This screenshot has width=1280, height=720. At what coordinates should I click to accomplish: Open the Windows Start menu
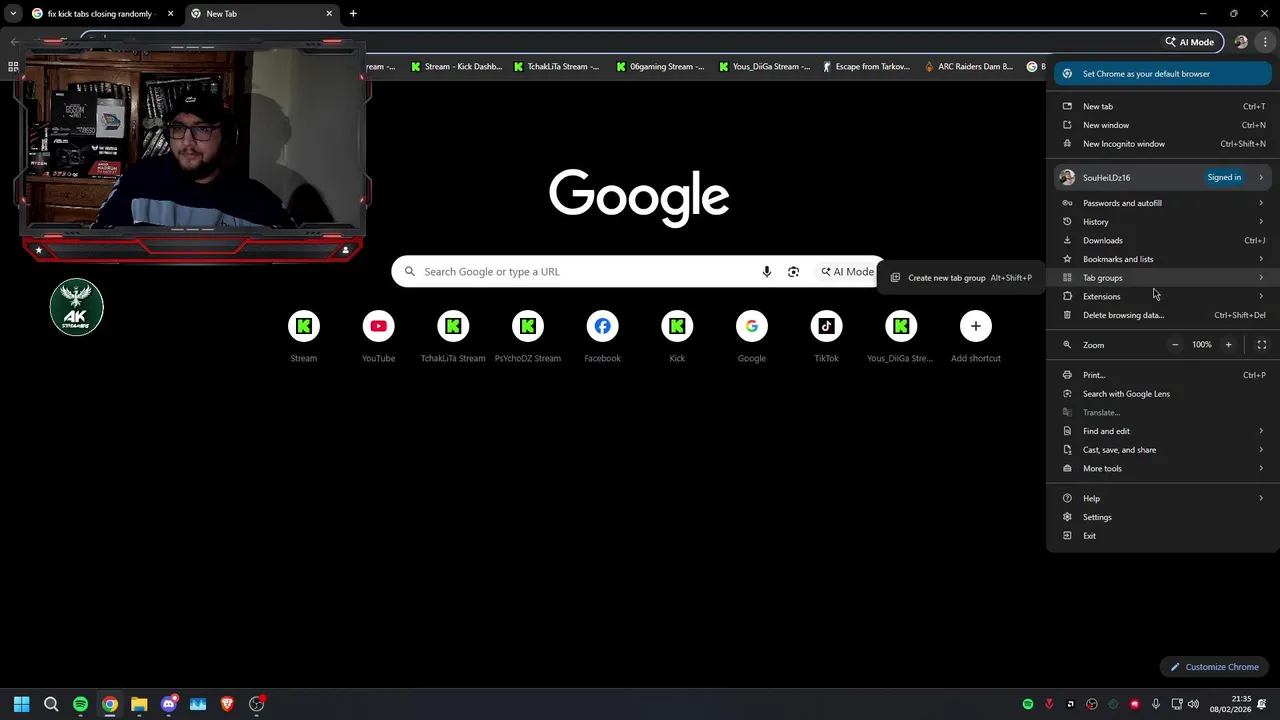click(x=22, y=704)
